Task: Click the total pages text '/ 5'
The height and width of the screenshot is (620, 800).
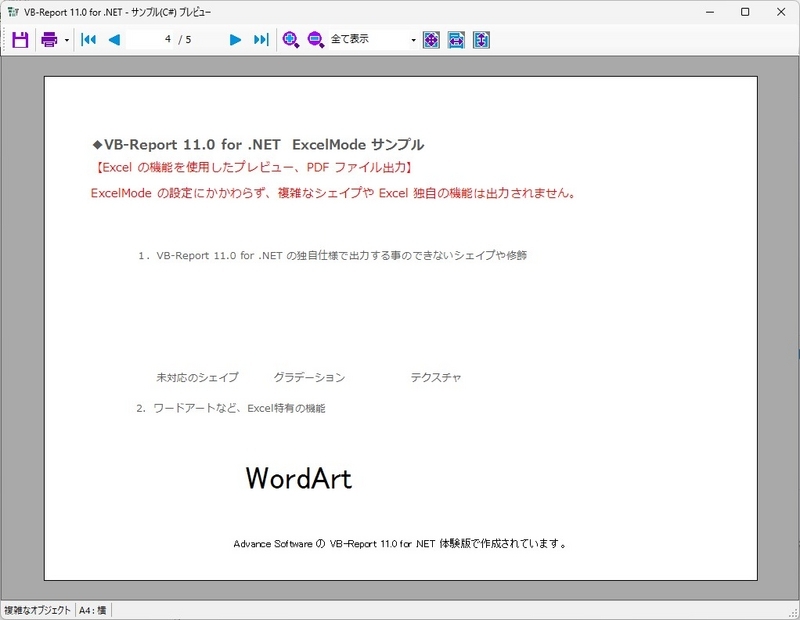Action: tap(185, 39)
